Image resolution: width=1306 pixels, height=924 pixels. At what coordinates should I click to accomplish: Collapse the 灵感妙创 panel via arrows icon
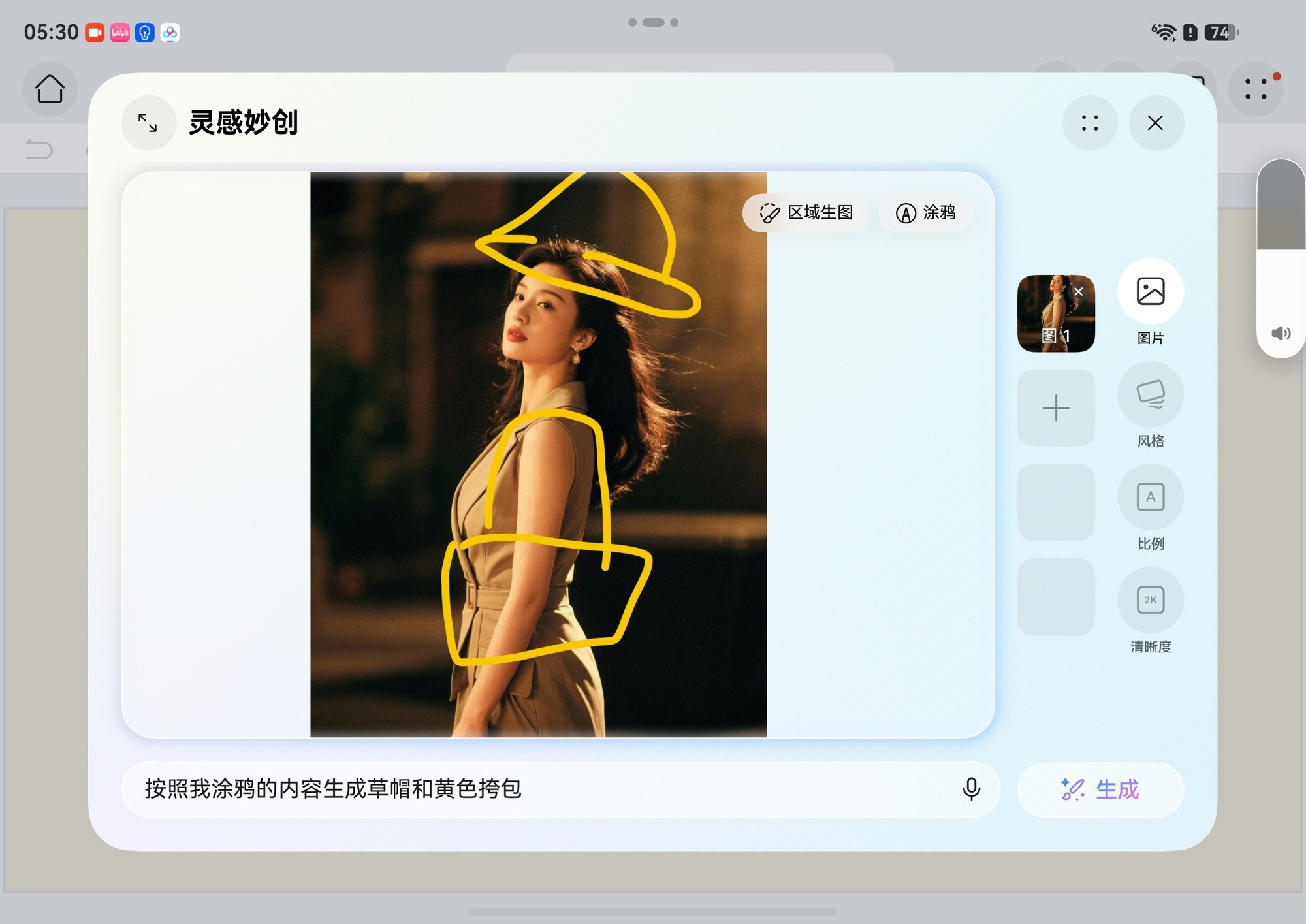pos(148,123)
